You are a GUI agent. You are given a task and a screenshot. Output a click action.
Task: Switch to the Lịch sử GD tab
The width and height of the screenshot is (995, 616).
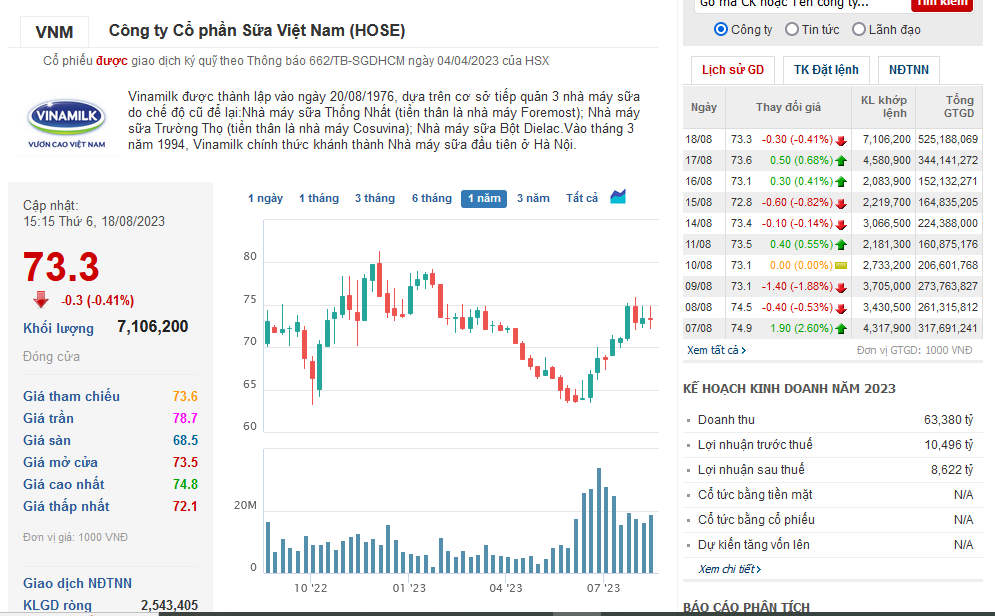pos(733,70)
